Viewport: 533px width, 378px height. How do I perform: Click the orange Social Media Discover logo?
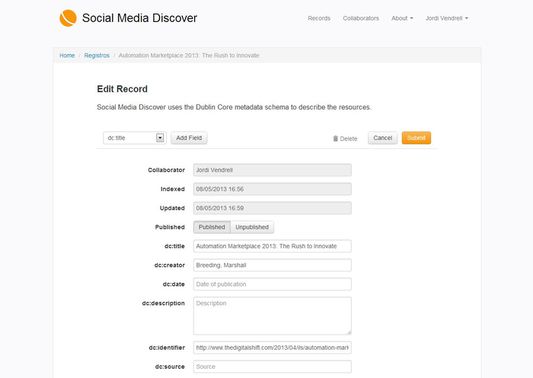coord(68,18)
